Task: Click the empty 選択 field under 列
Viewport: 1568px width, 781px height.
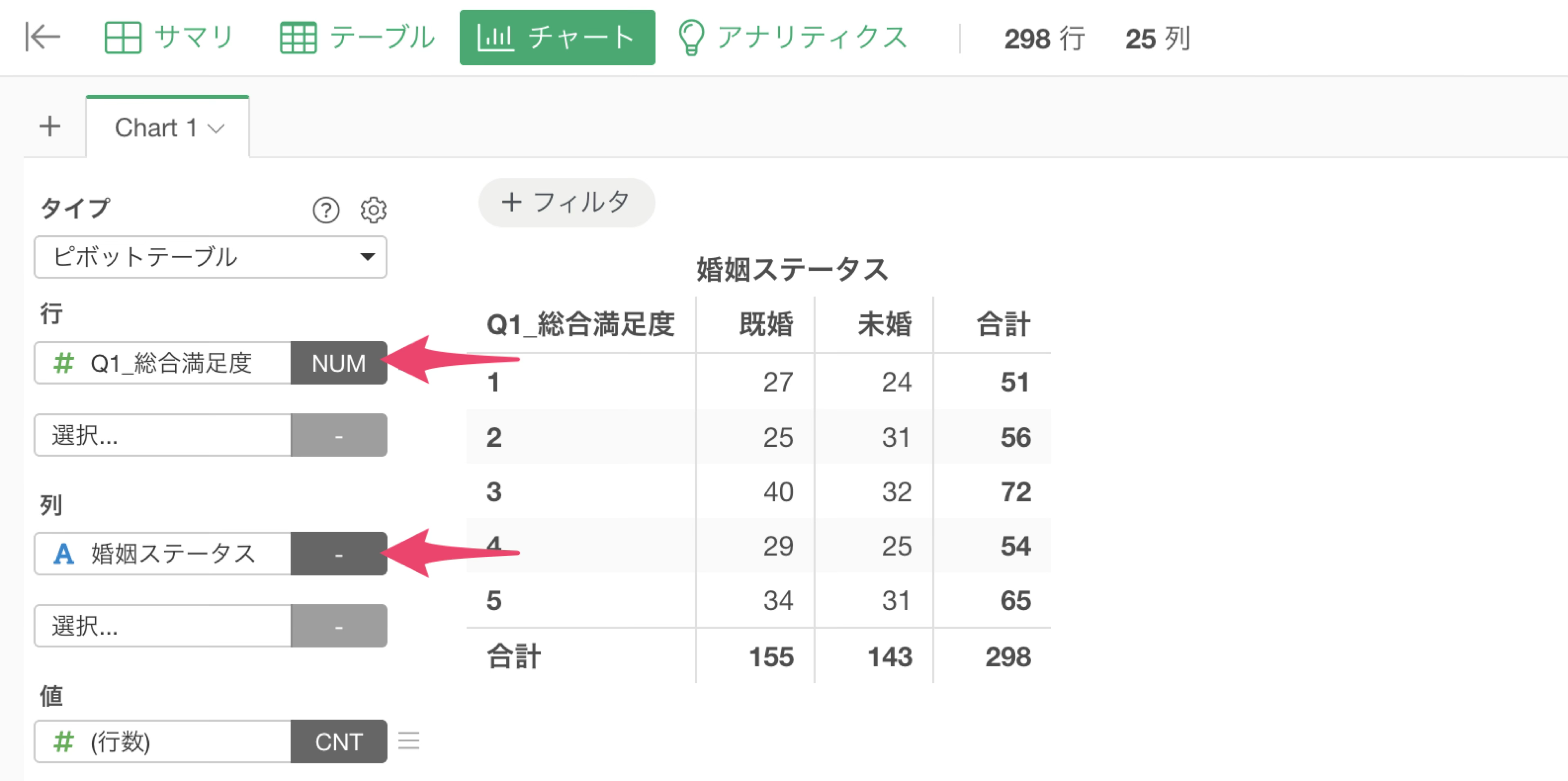Action: point(163,626)
